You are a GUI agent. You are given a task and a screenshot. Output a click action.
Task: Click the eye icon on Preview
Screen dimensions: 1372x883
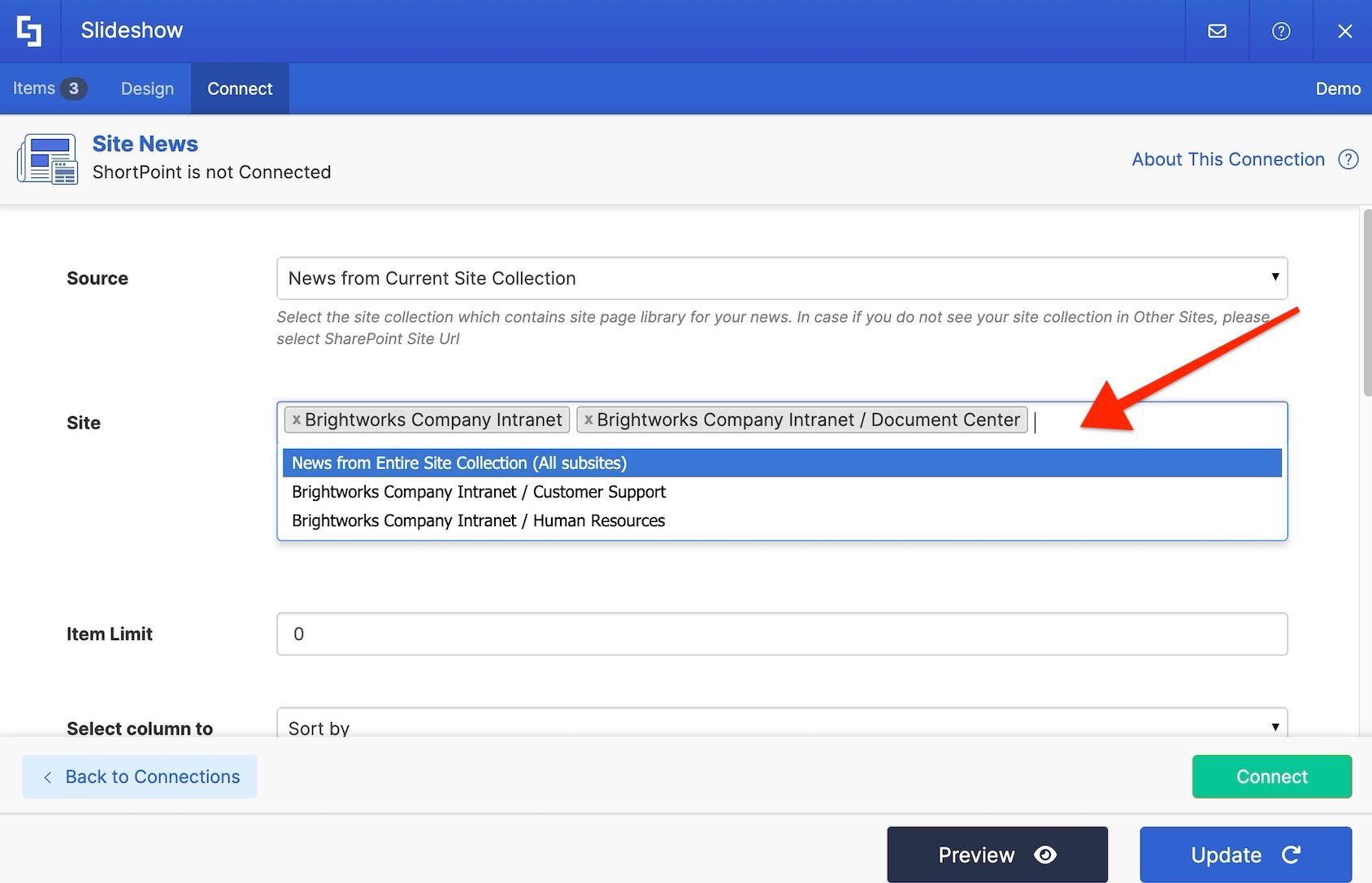(x=1045, y=855)
